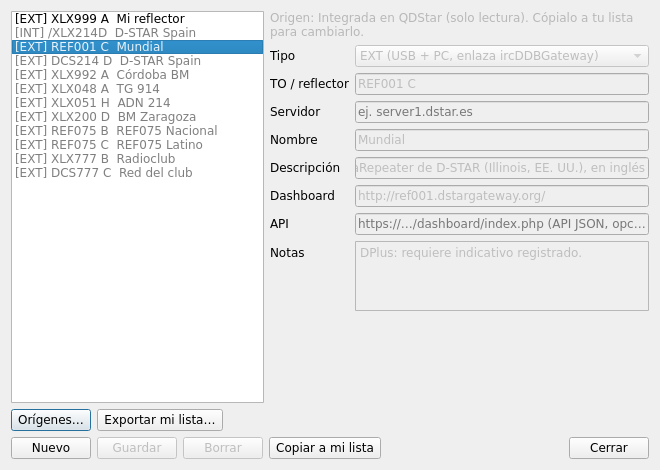This screenshot has height=470, width=660.
Task: Select XLX992 A Córdoba BM row
Action: 137,74
